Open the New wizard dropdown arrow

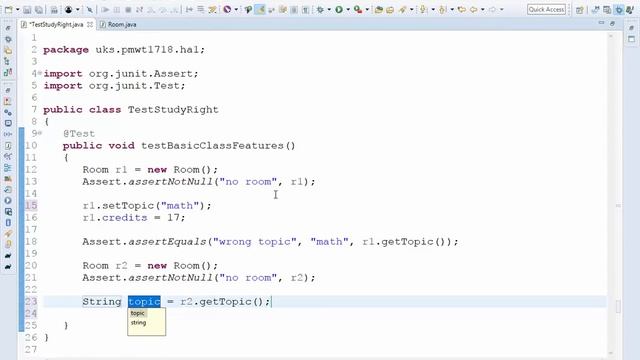point(18,9)
